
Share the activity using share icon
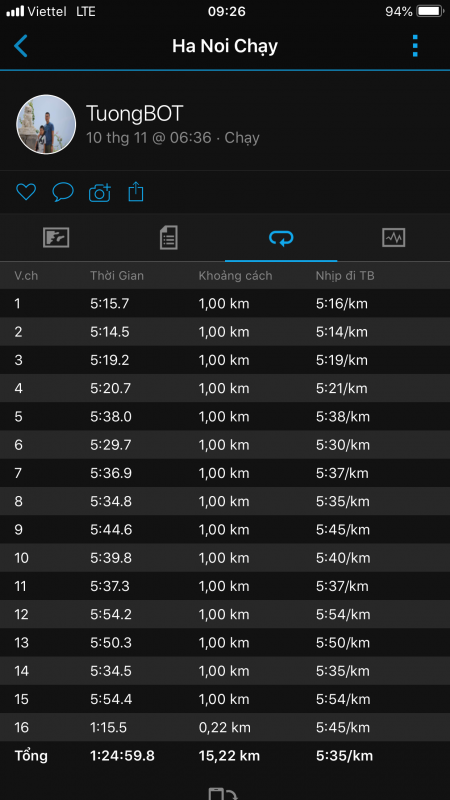[136, 192]
